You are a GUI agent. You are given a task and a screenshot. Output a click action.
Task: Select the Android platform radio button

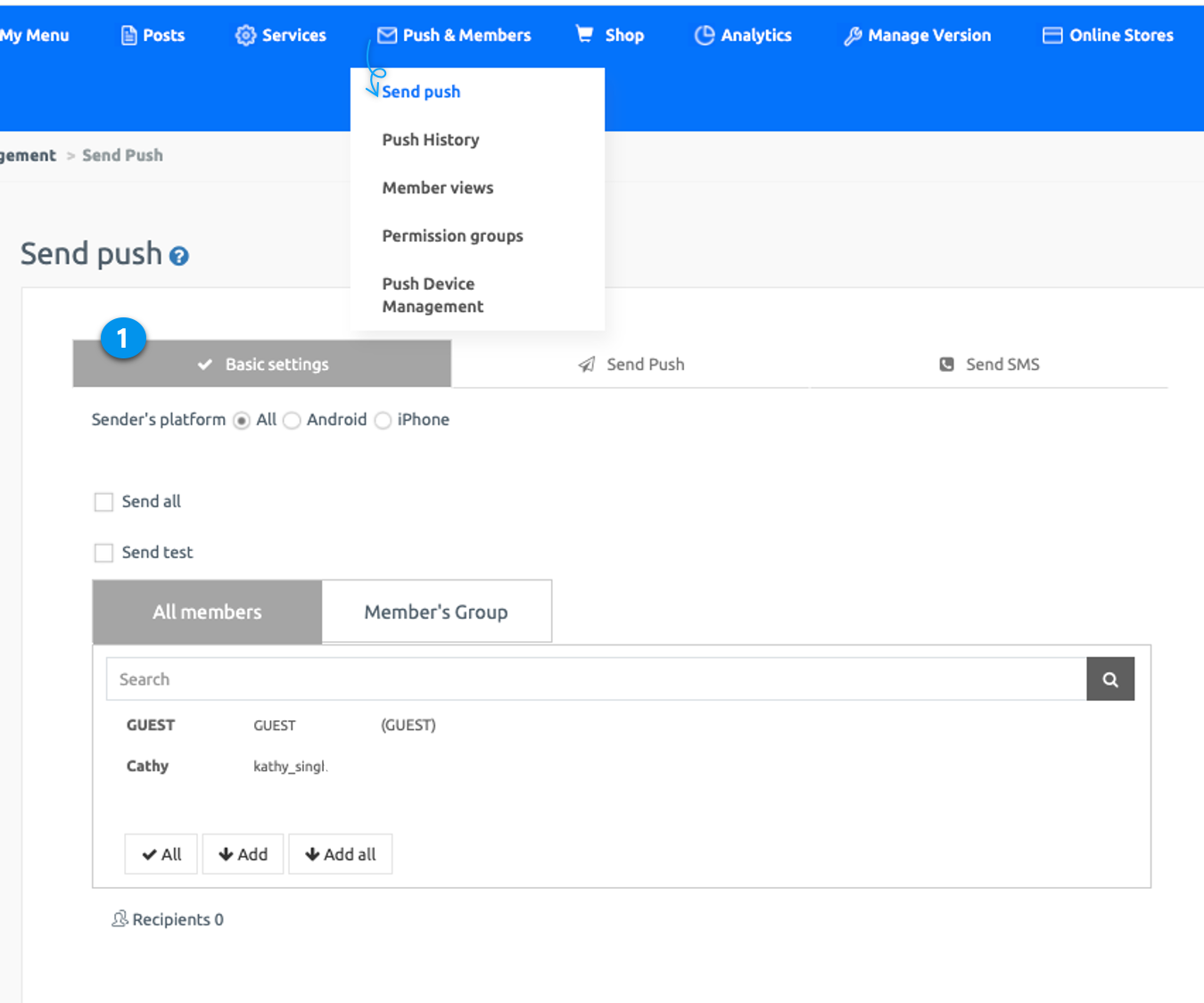click(x=292, y=421)
